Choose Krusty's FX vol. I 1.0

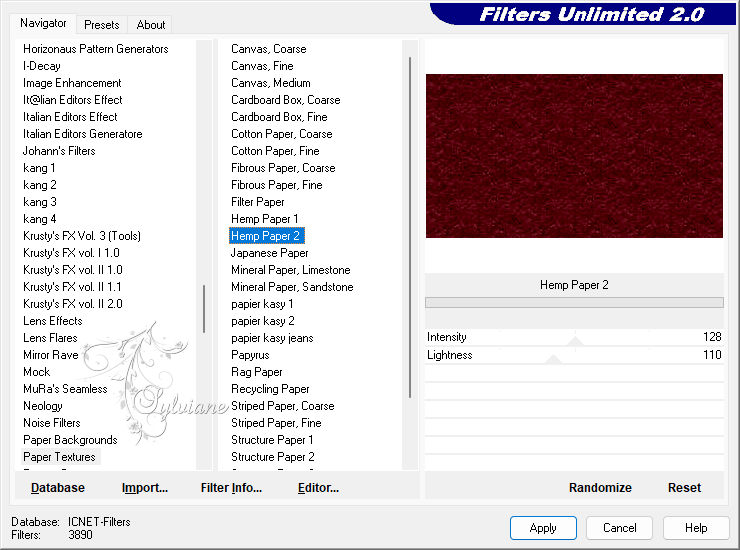click(71, 253)
